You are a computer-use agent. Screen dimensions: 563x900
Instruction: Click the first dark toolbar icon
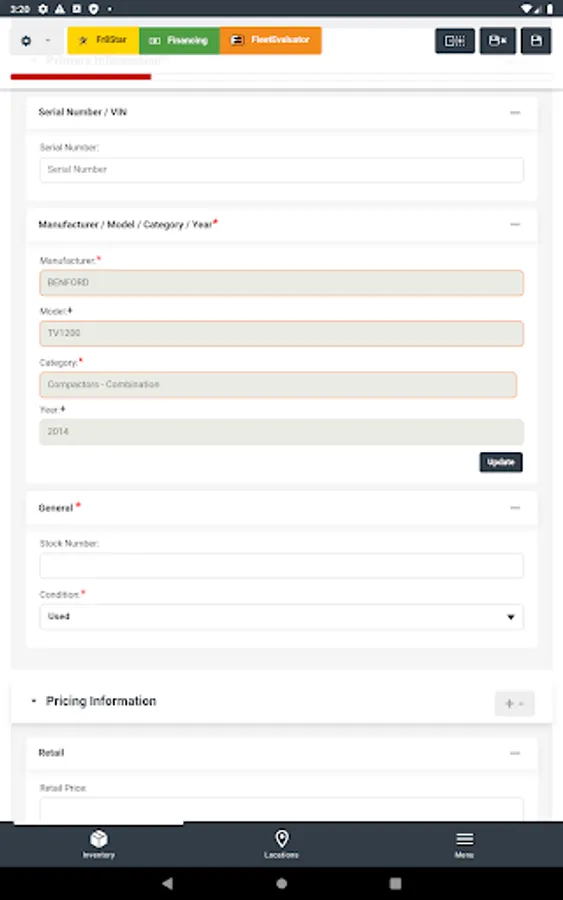[455, 41]
